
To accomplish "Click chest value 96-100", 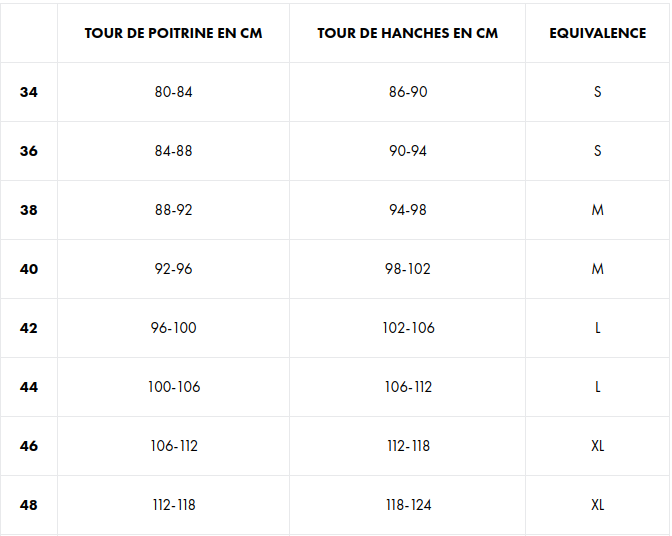I will [x=173, y=328].
